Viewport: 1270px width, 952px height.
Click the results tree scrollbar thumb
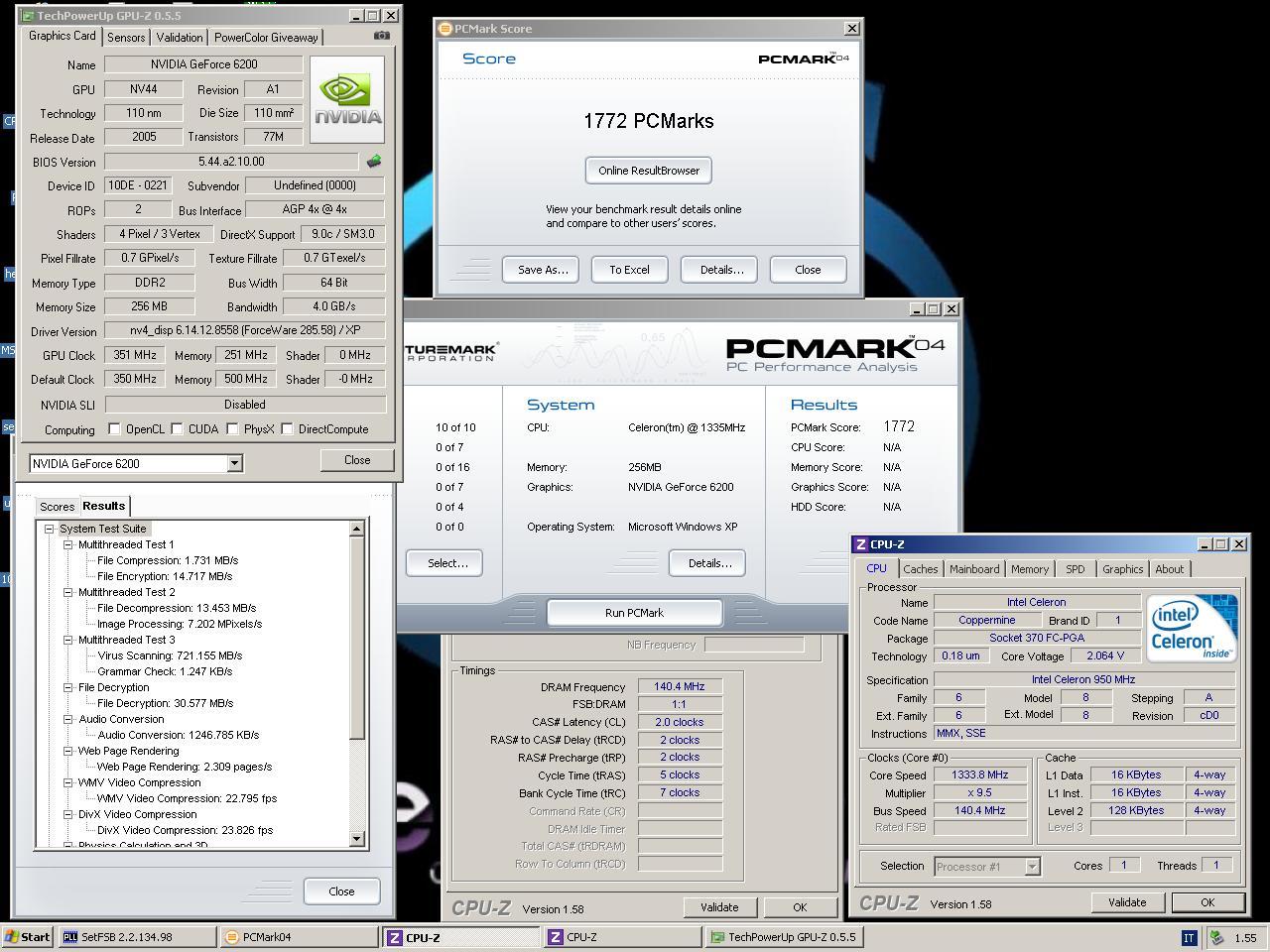click(357, 639)
